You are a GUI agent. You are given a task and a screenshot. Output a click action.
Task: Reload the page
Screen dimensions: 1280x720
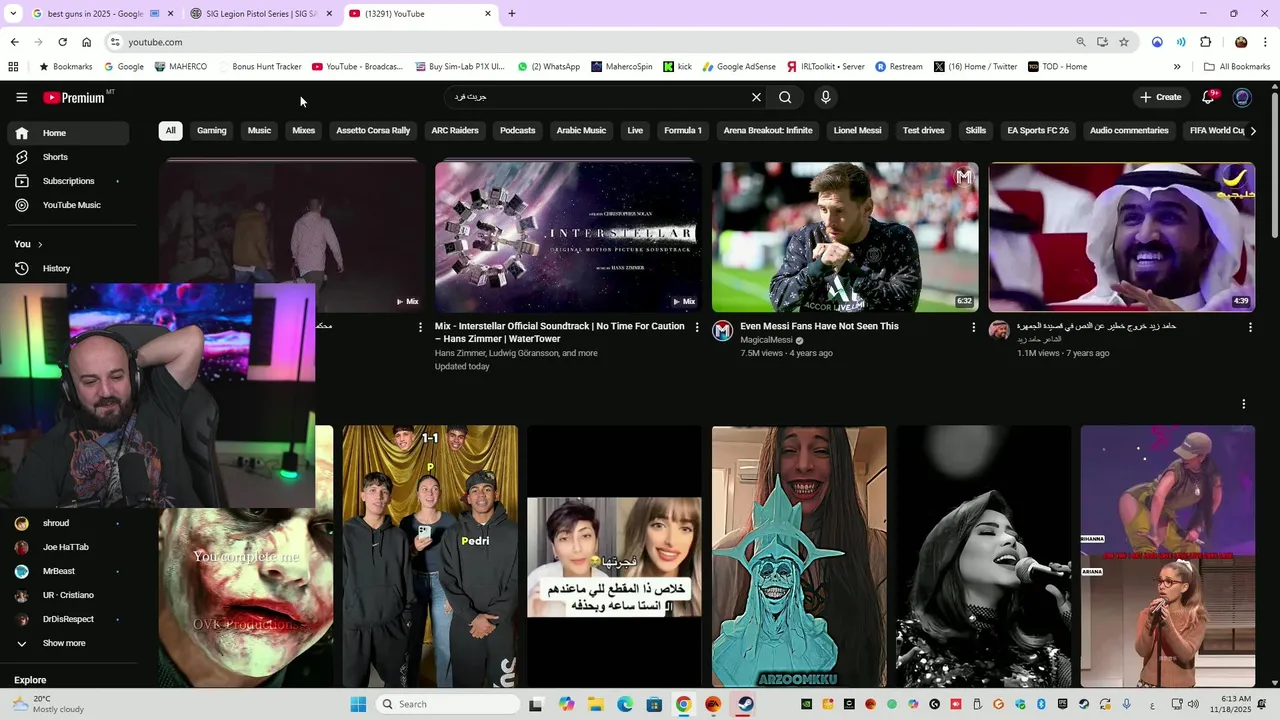click(62, 42)
